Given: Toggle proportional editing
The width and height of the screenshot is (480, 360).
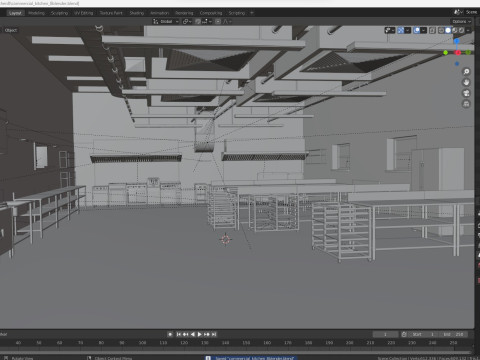Looking at the screenshot, I should (x=218, y=22).
